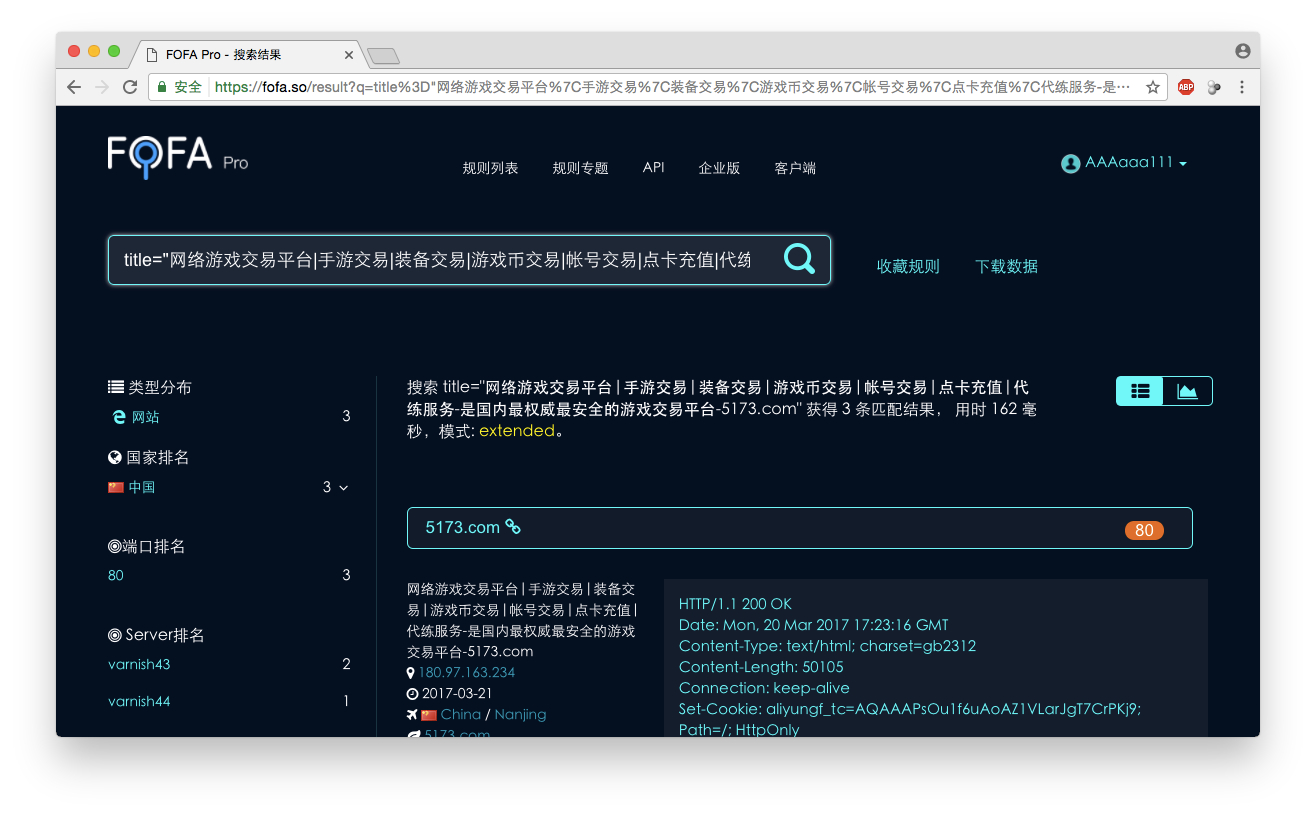Click the secure lock icon in address bar
1316x817 pixels.
(163, 87)
